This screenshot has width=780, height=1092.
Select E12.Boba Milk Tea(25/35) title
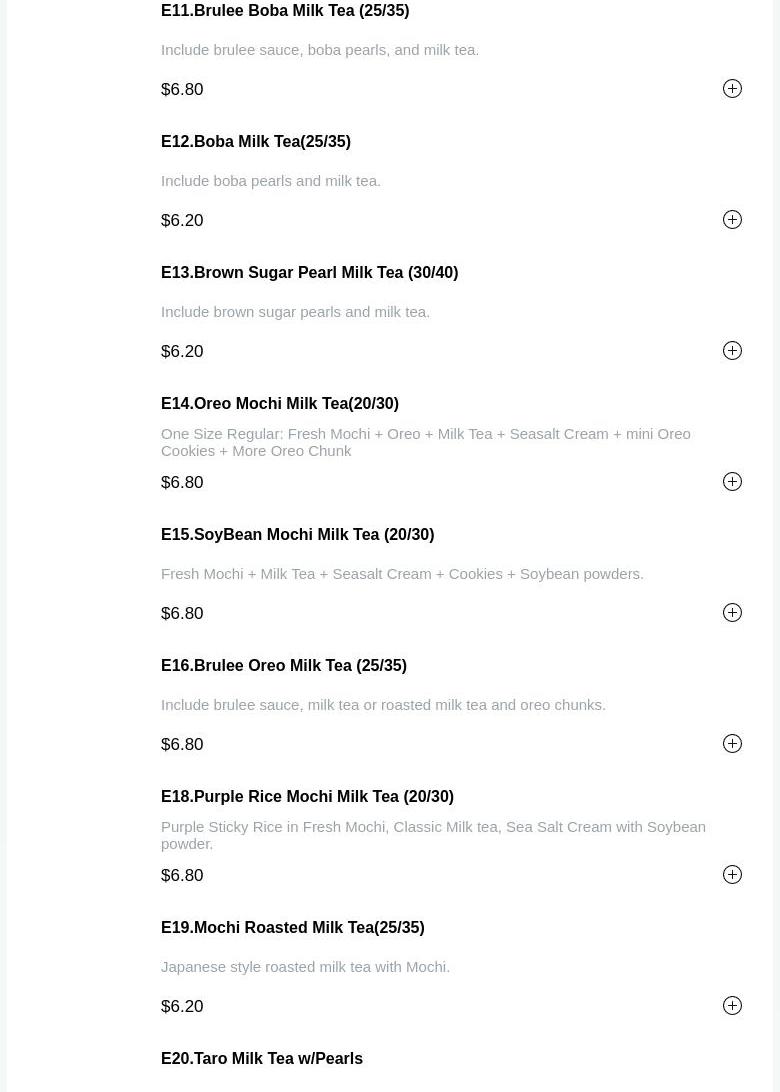coord(256,142)
